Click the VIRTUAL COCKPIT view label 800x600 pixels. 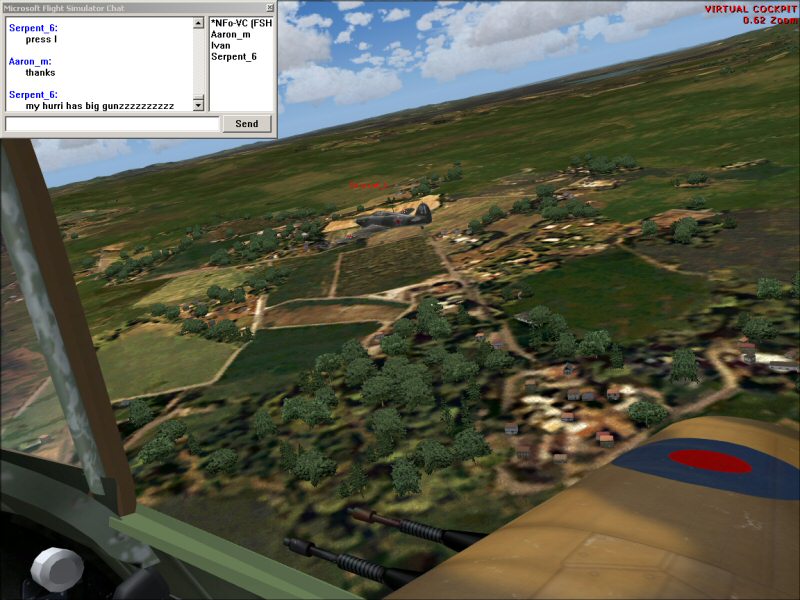[751, 9]
